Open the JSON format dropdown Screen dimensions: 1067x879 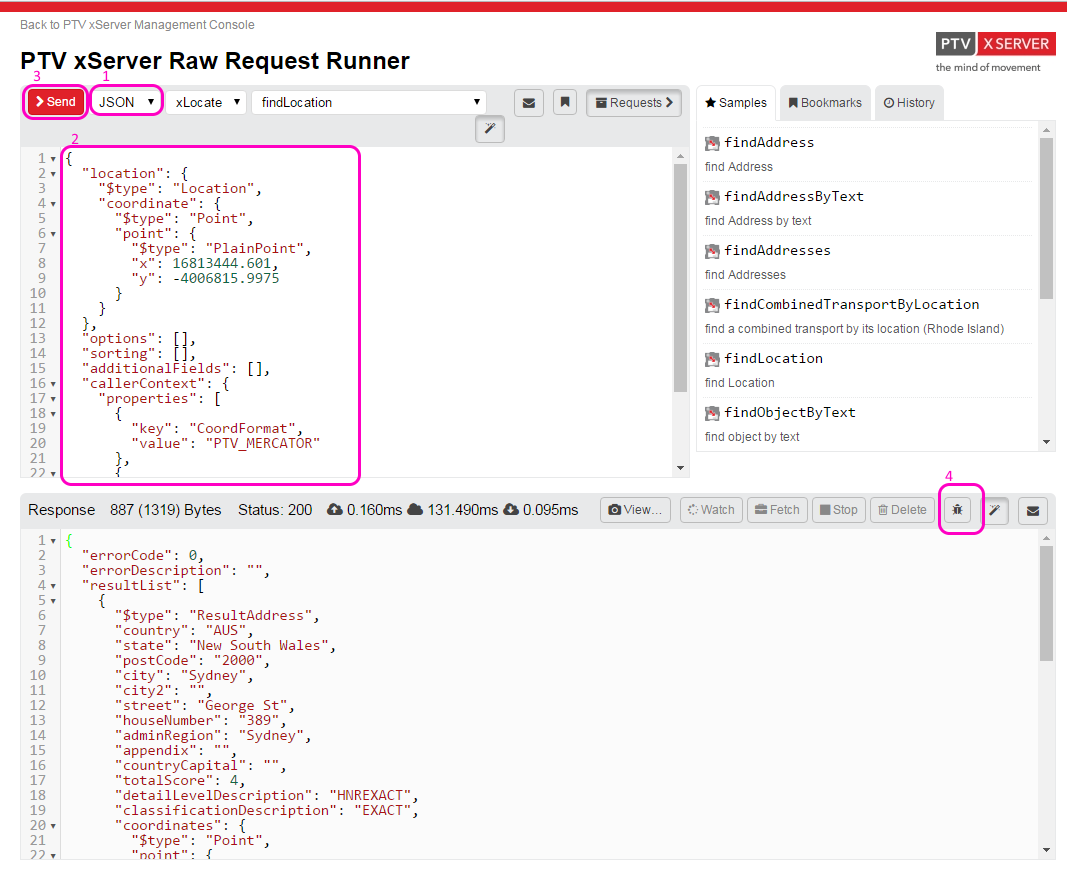click(126, 102)
